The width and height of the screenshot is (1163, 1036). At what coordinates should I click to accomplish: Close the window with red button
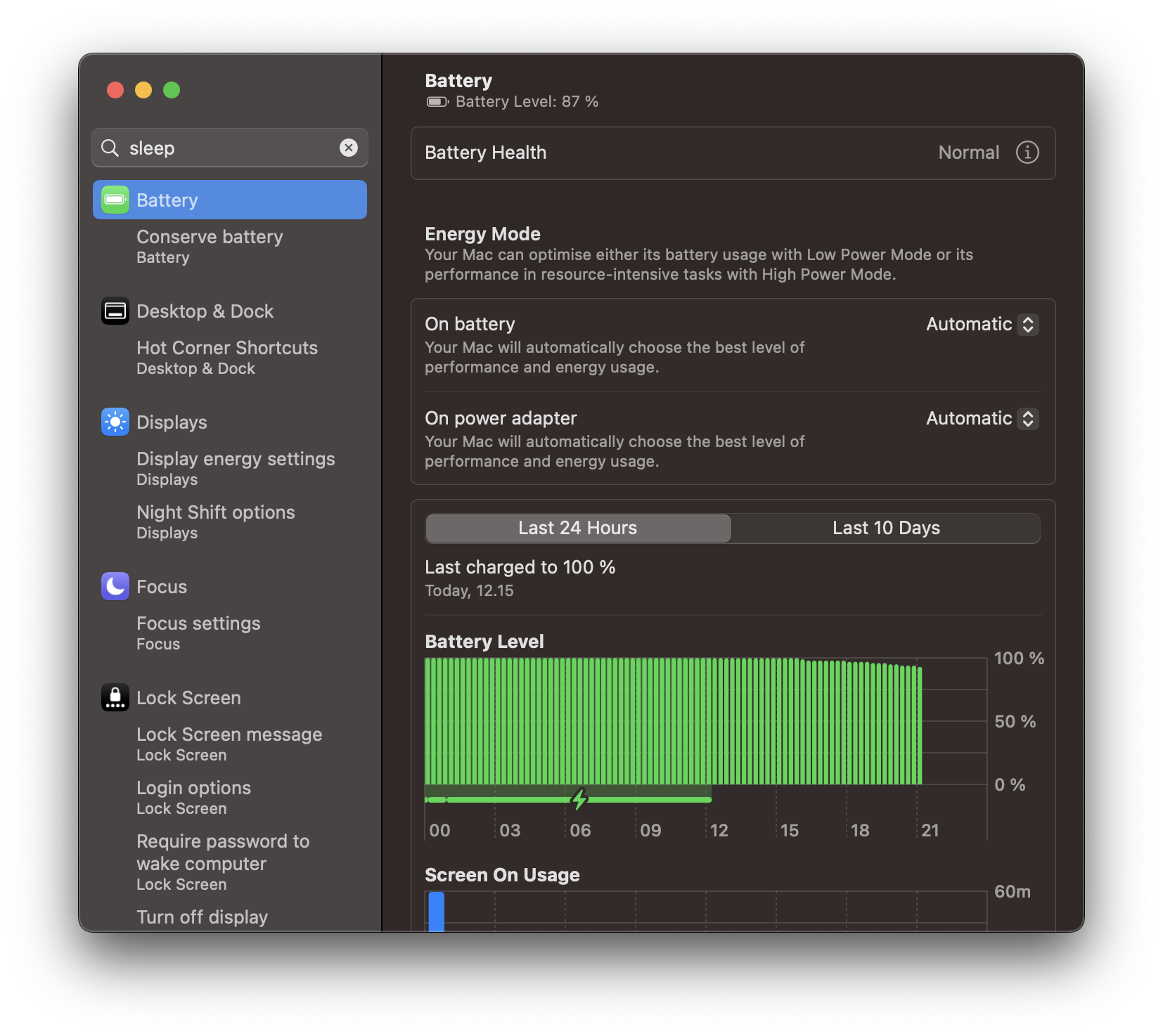tap(115, 90)
